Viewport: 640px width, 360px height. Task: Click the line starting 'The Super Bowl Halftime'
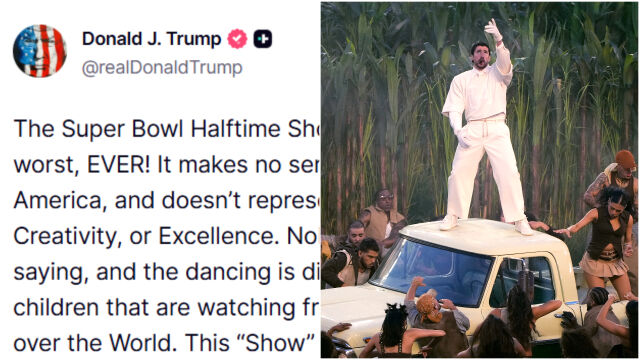point(167,129)
